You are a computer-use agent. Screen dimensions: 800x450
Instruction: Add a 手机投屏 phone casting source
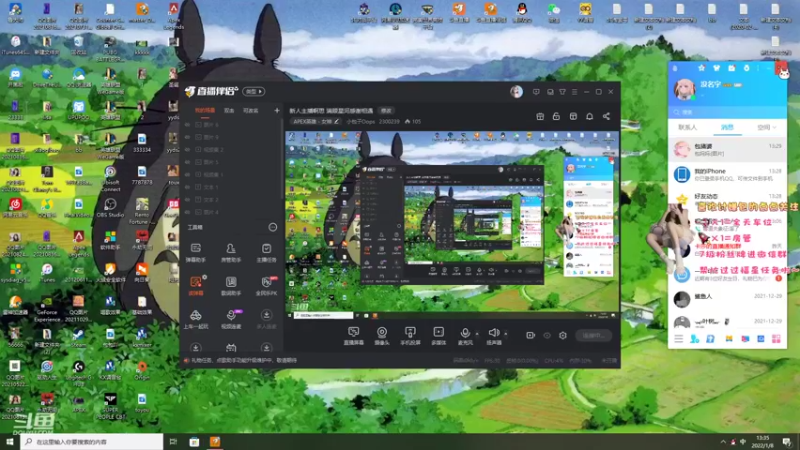(410, 336)
